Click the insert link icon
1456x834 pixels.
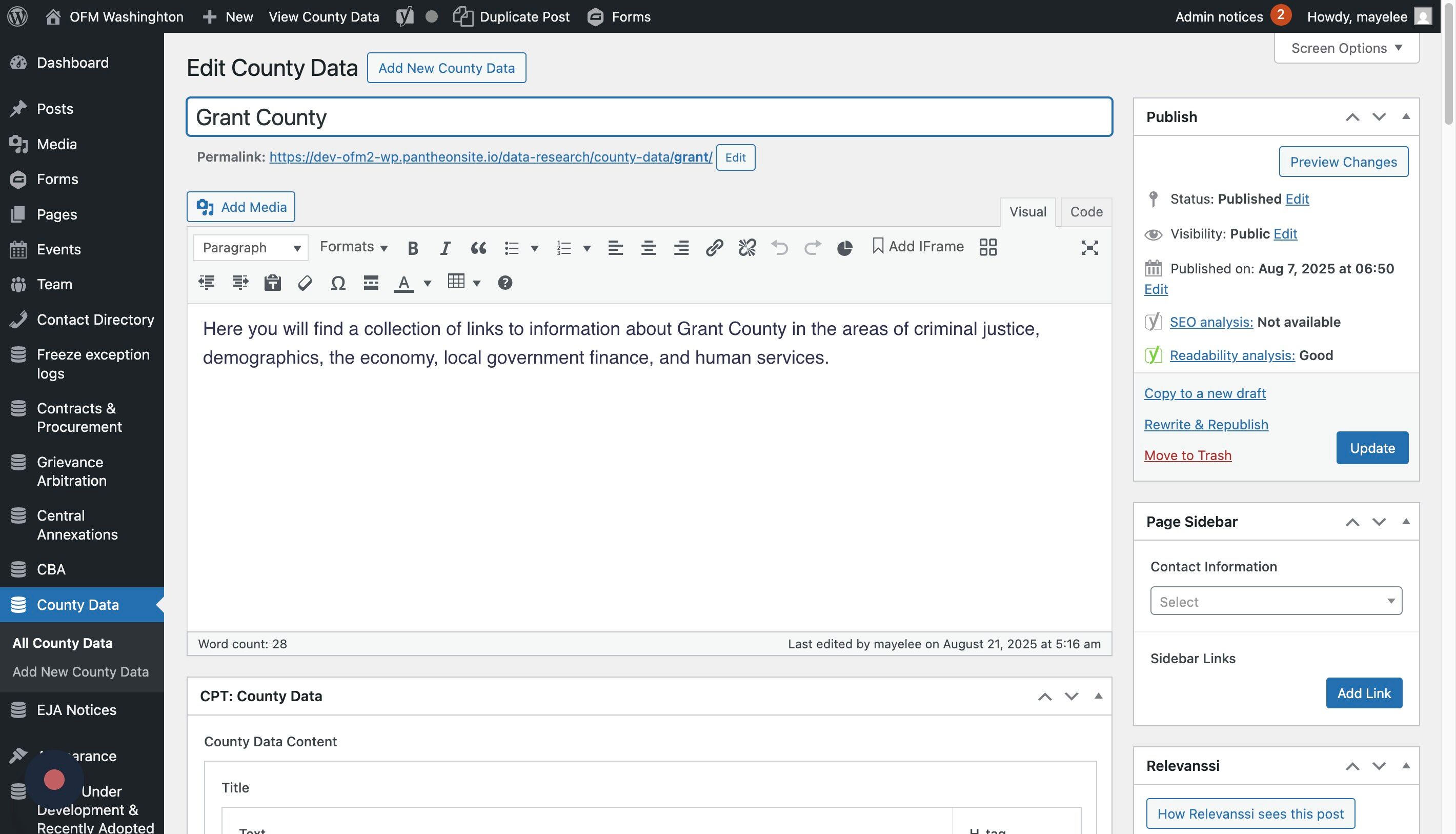(x=714, y=247)
